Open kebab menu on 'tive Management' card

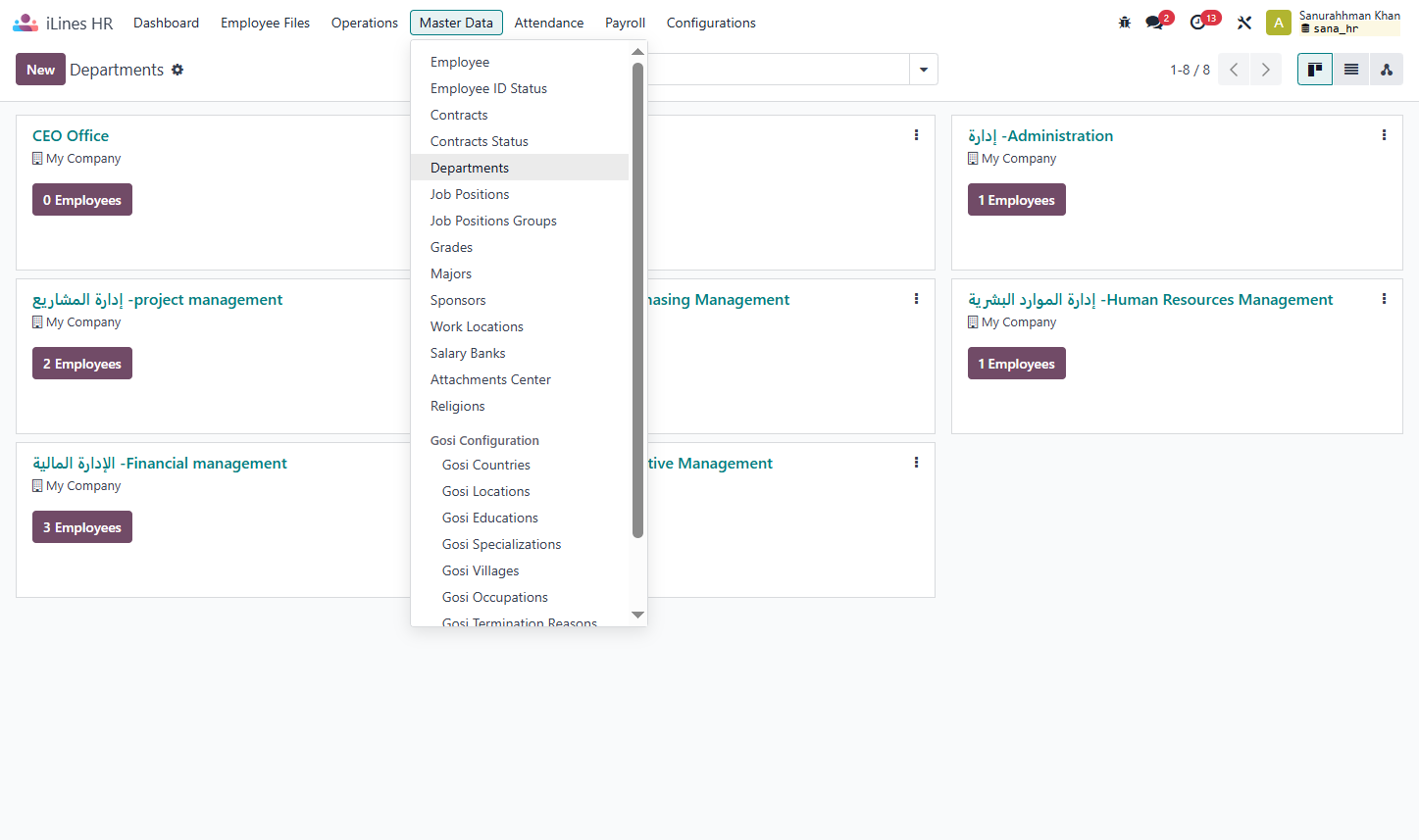(916, 463)
